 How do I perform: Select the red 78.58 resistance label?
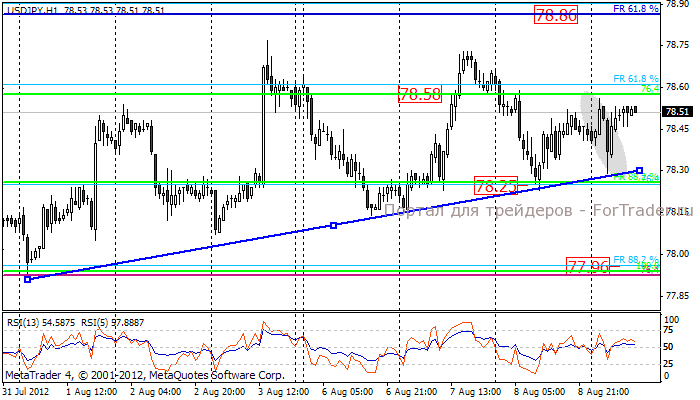coord(419,95)
